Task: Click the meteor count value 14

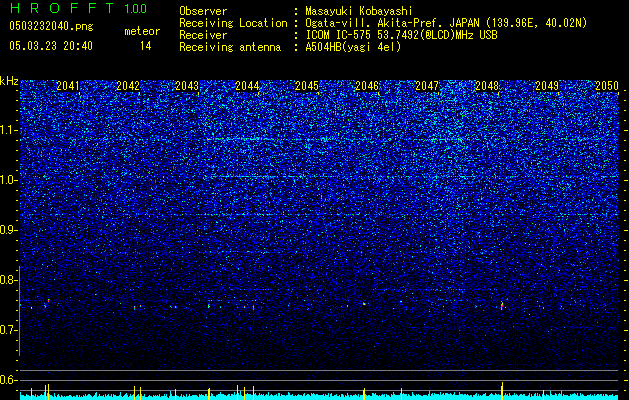Action: point(146,46)
